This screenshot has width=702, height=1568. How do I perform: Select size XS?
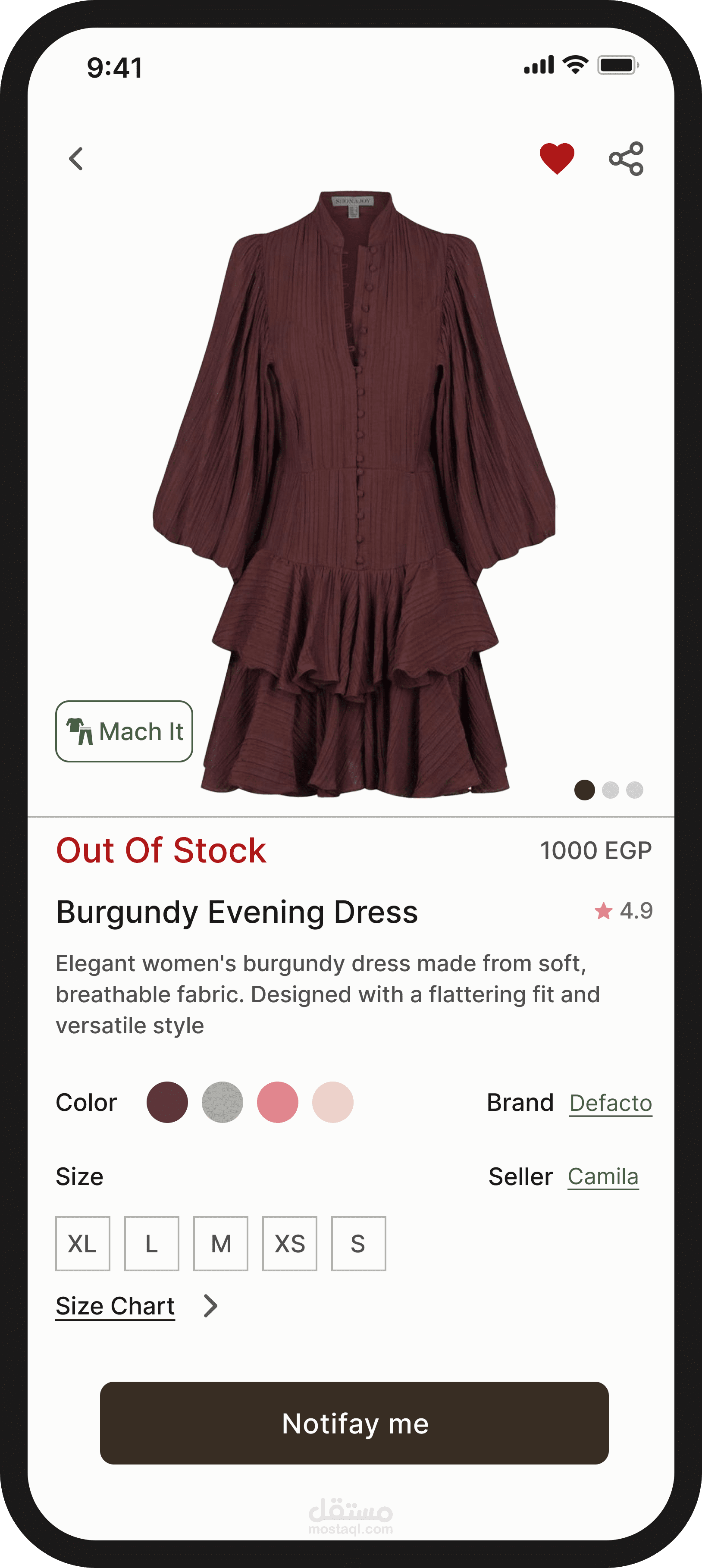[x=290, y=1244]
